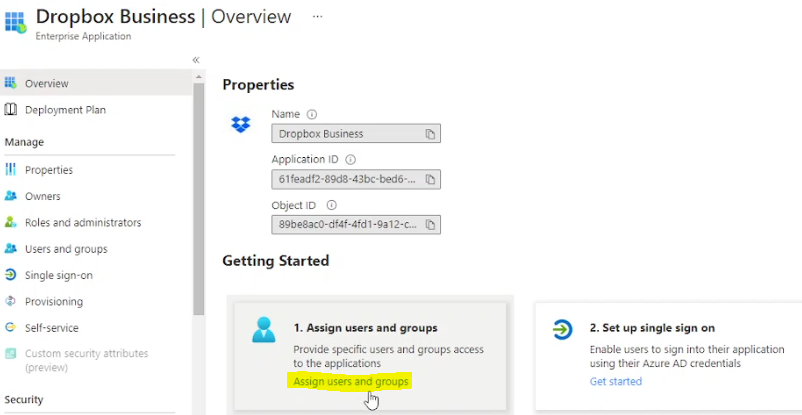Click the Owners people icon
This screenshot has height=415, width=802.
(10, 196)
